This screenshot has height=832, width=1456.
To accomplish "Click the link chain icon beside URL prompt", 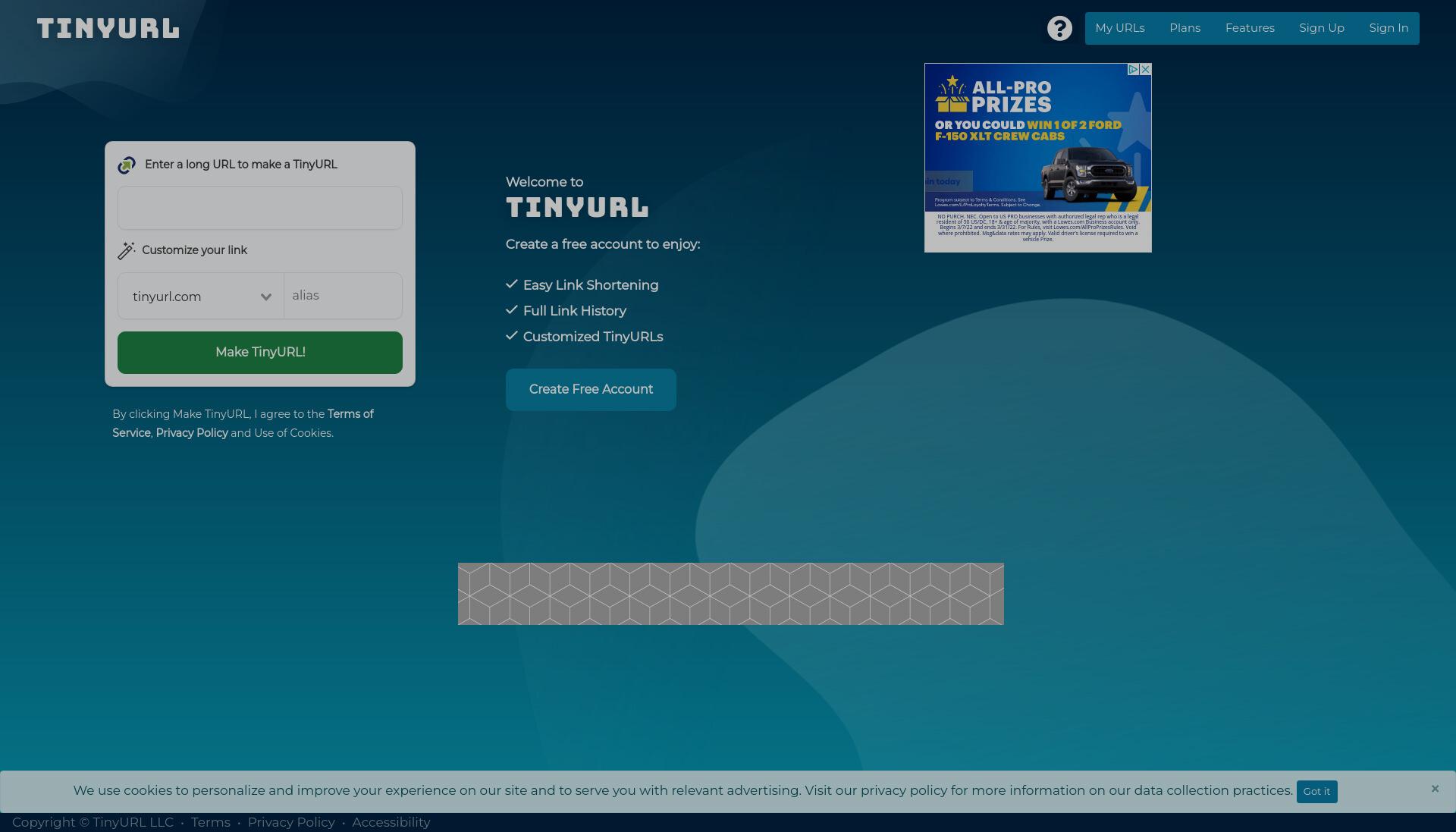I will click(127, 165).
